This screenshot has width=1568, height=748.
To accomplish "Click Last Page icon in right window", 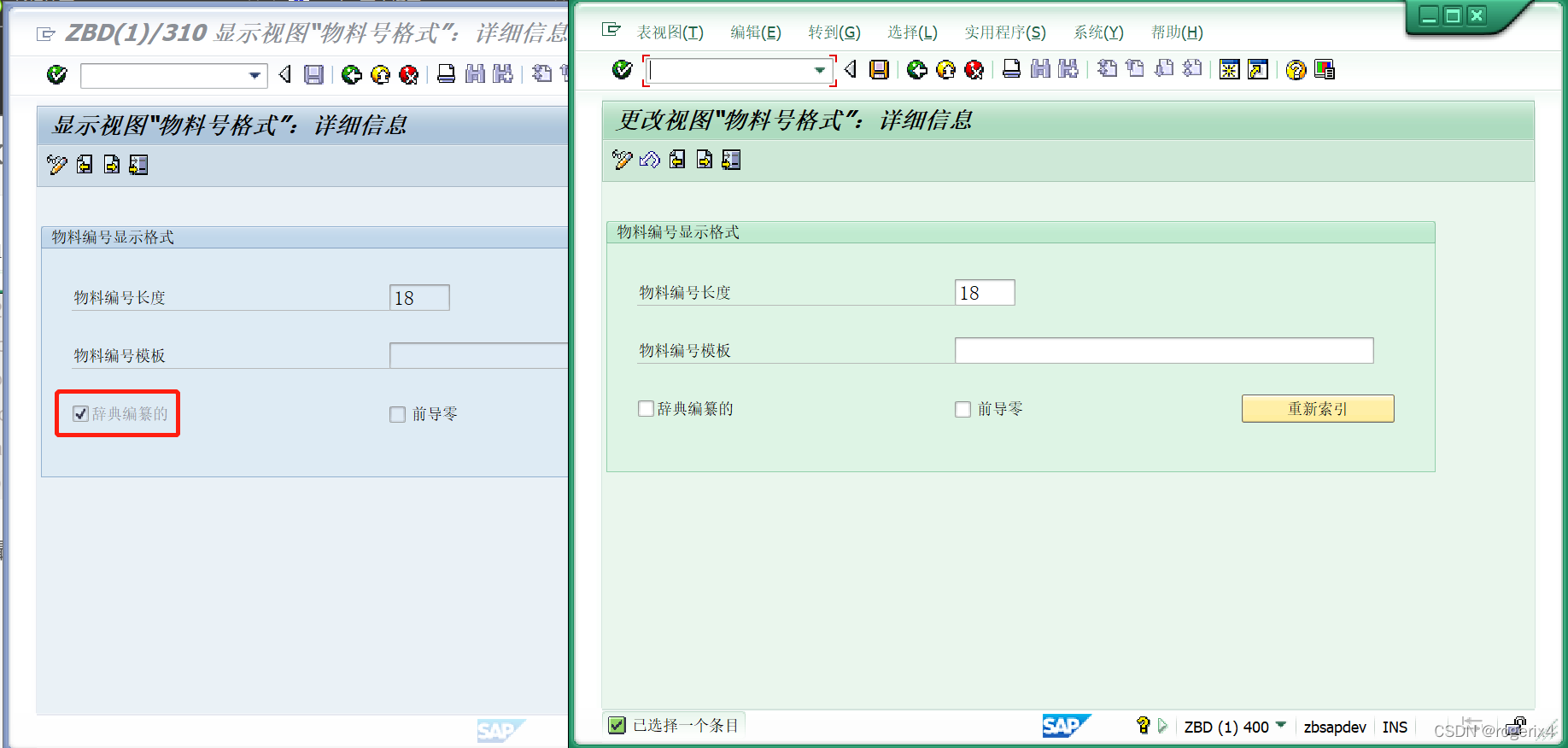I will click(x=1192, y=68).
